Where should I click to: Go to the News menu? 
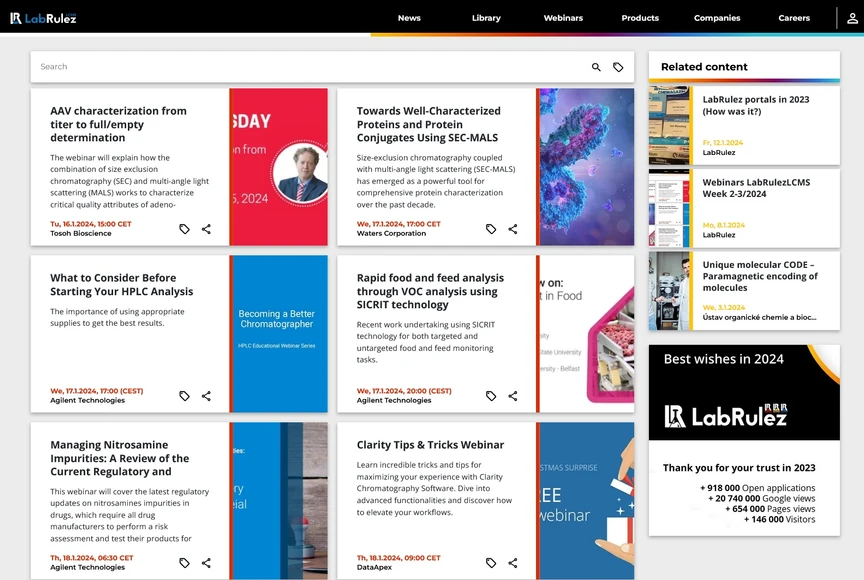[409, 18]
